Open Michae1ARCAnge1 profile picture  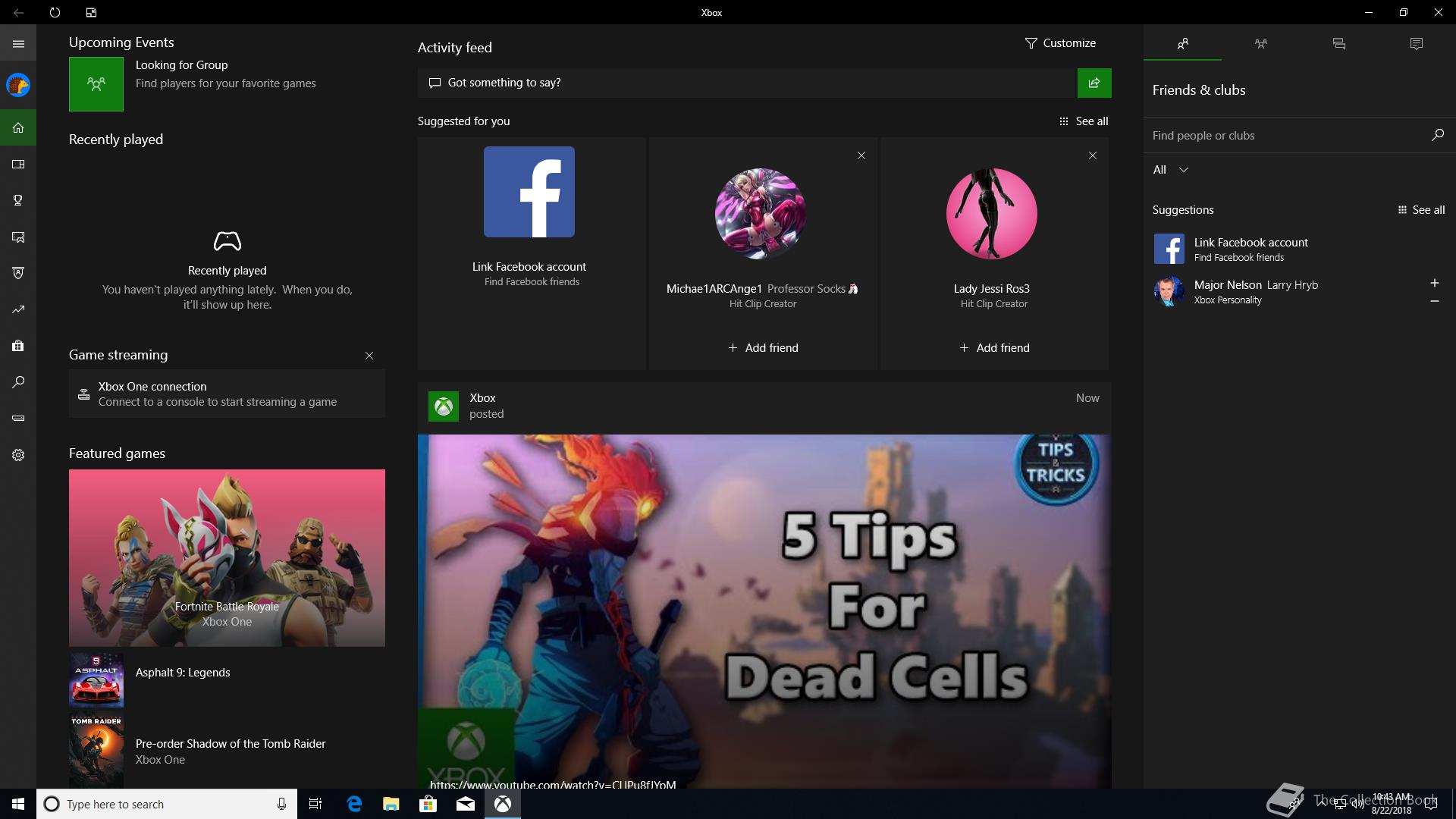[761, 214]
